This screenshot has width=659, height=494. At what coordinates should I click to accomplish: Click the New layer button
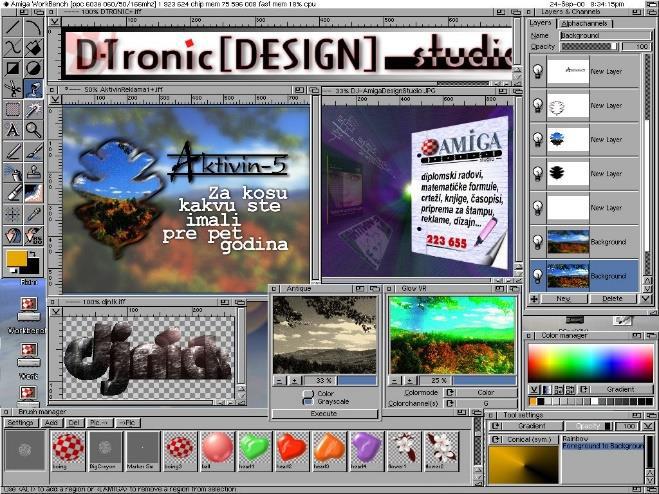click(x=564, y=299)
